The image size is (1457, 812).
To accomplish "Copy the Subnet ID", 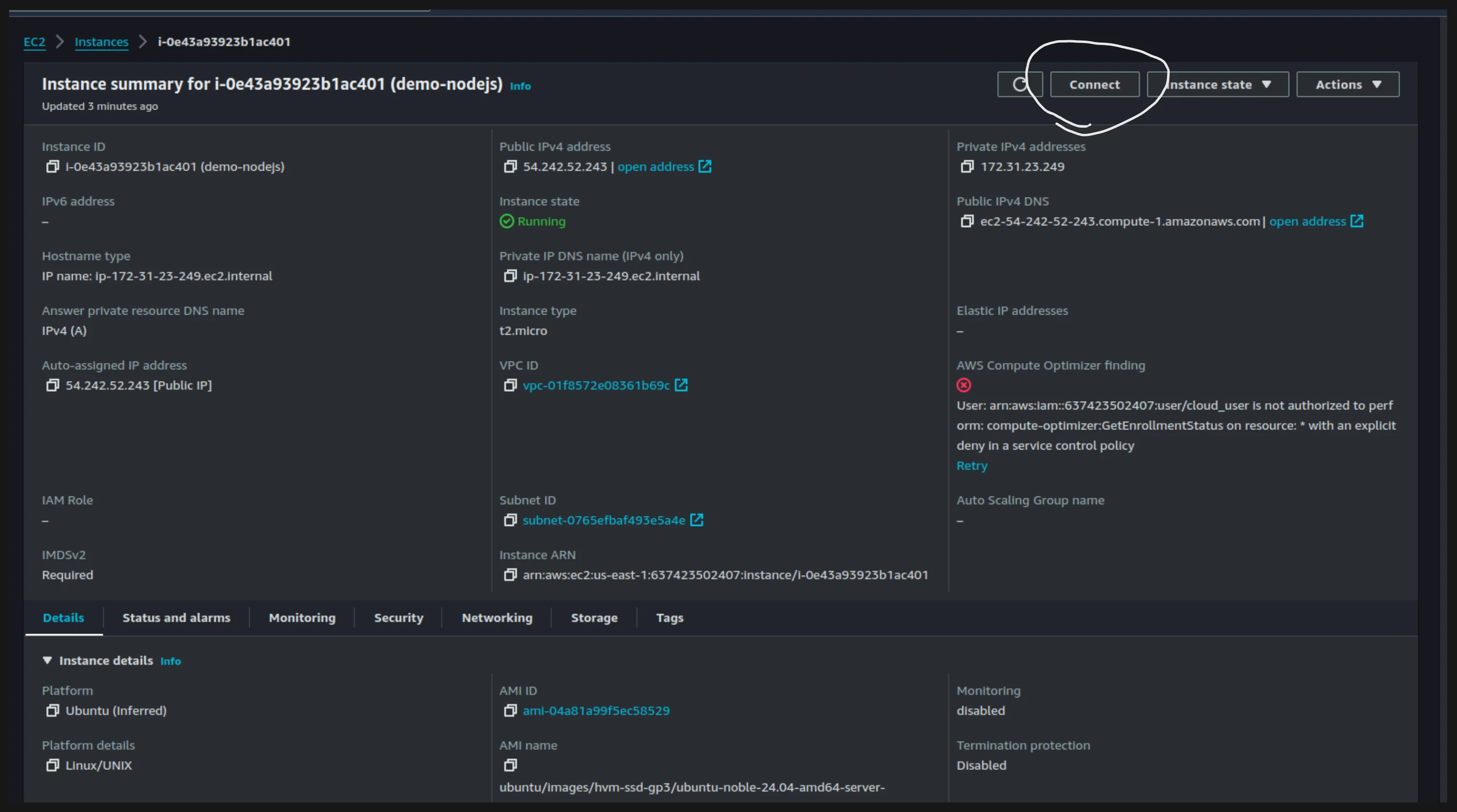I will tap(510, 520).
